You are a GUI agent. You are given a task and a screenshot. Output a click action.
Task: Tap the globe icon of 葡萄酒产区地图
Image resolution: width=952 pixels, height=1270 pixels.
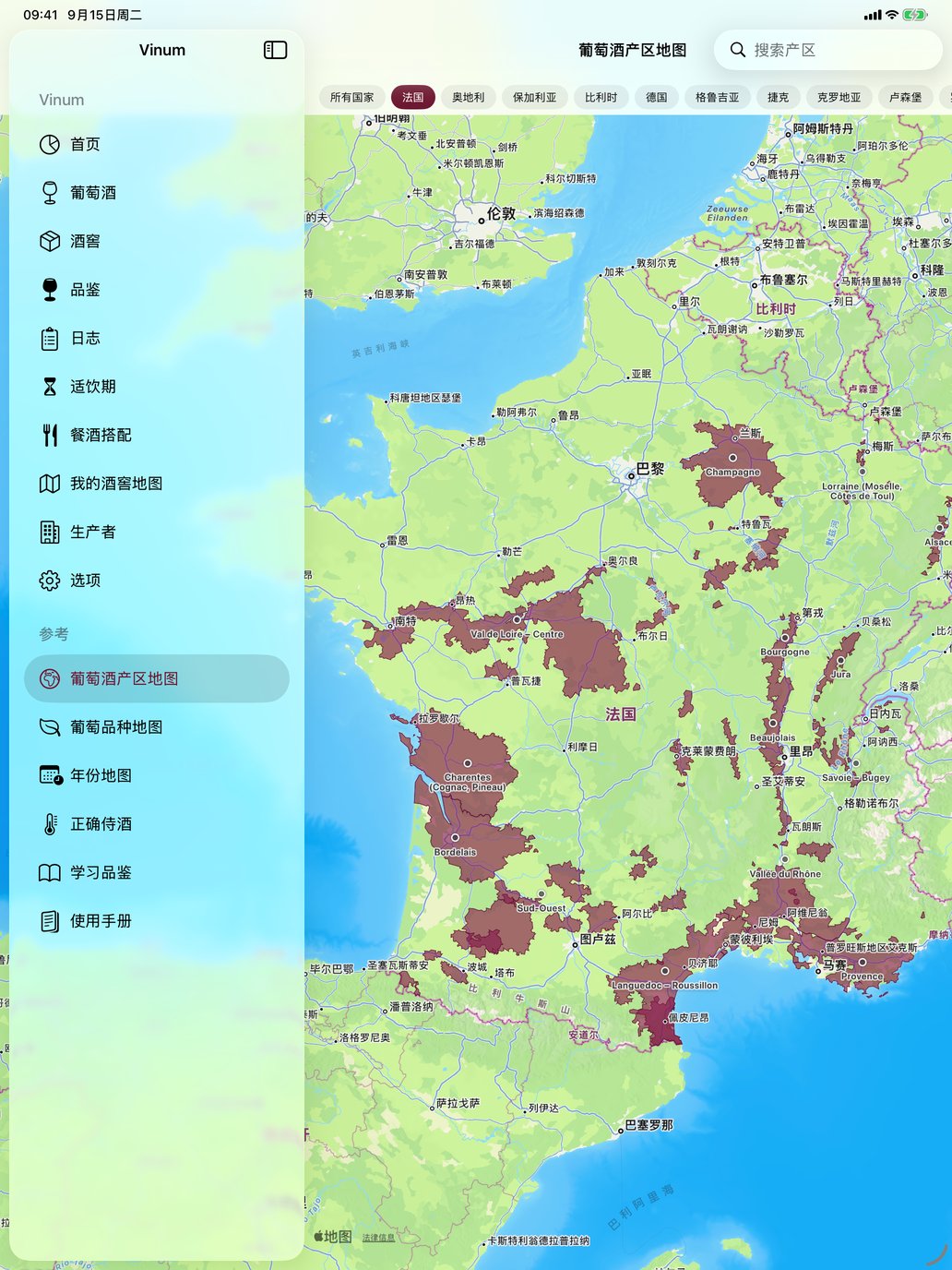(50, 679)
